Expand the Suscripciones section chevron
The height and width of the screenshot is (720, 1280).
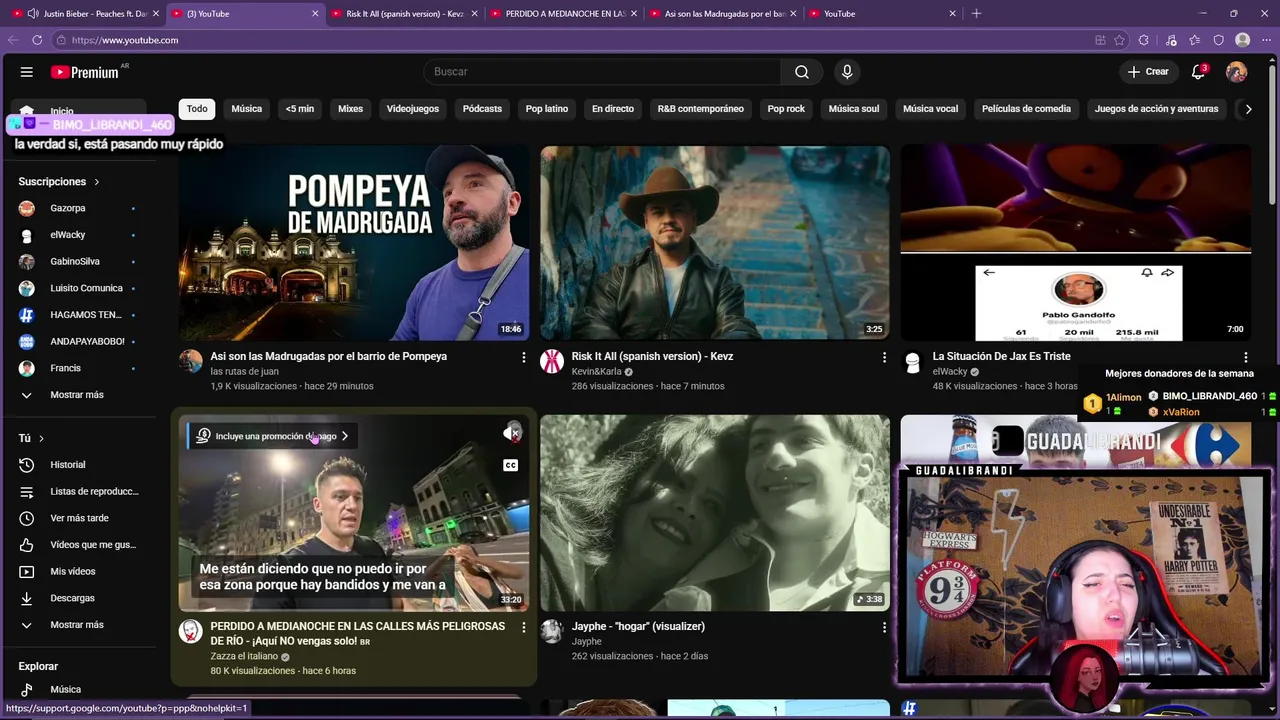[x=97, y=182]
